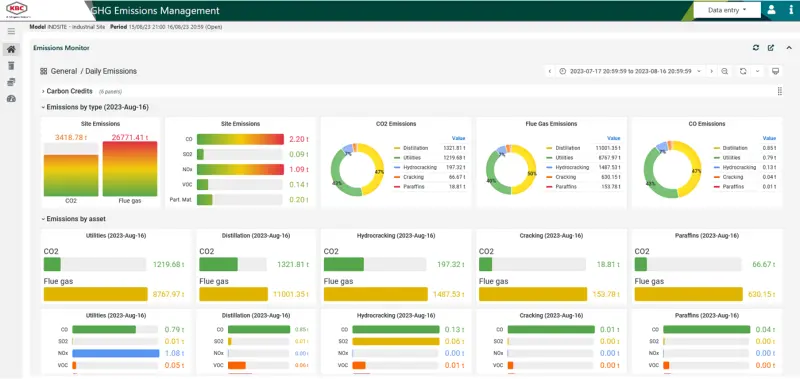Image resolution: width=800 pixels, height=379 pixels.
Task: Open the Hydrocracking (2023-Aug-16) CO2 panel title
Action: 396,236
